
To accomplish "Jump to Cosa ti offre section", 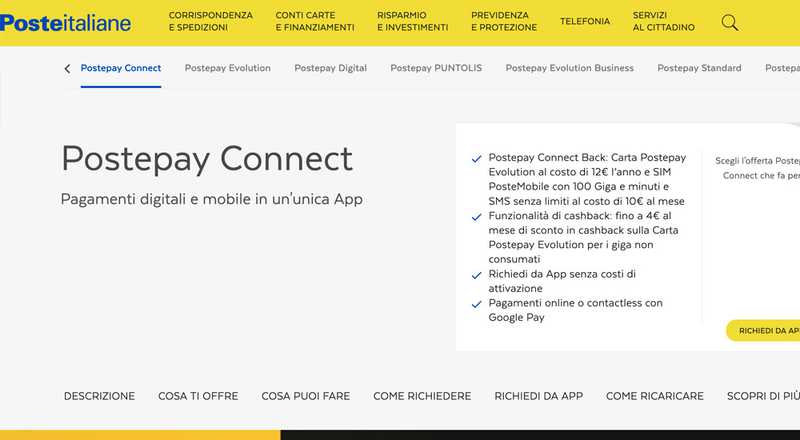I will 198,396.
